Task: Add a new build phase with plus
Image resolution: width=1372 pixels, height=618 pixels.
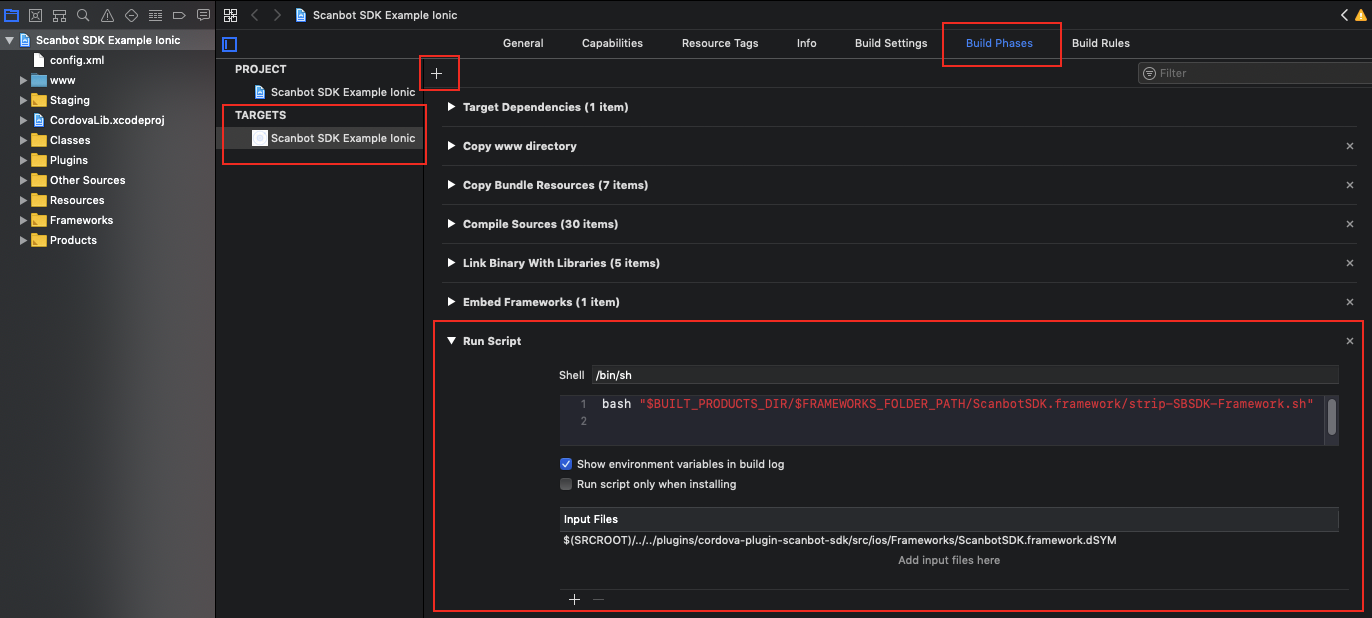Action: click(x=436, y=73)
